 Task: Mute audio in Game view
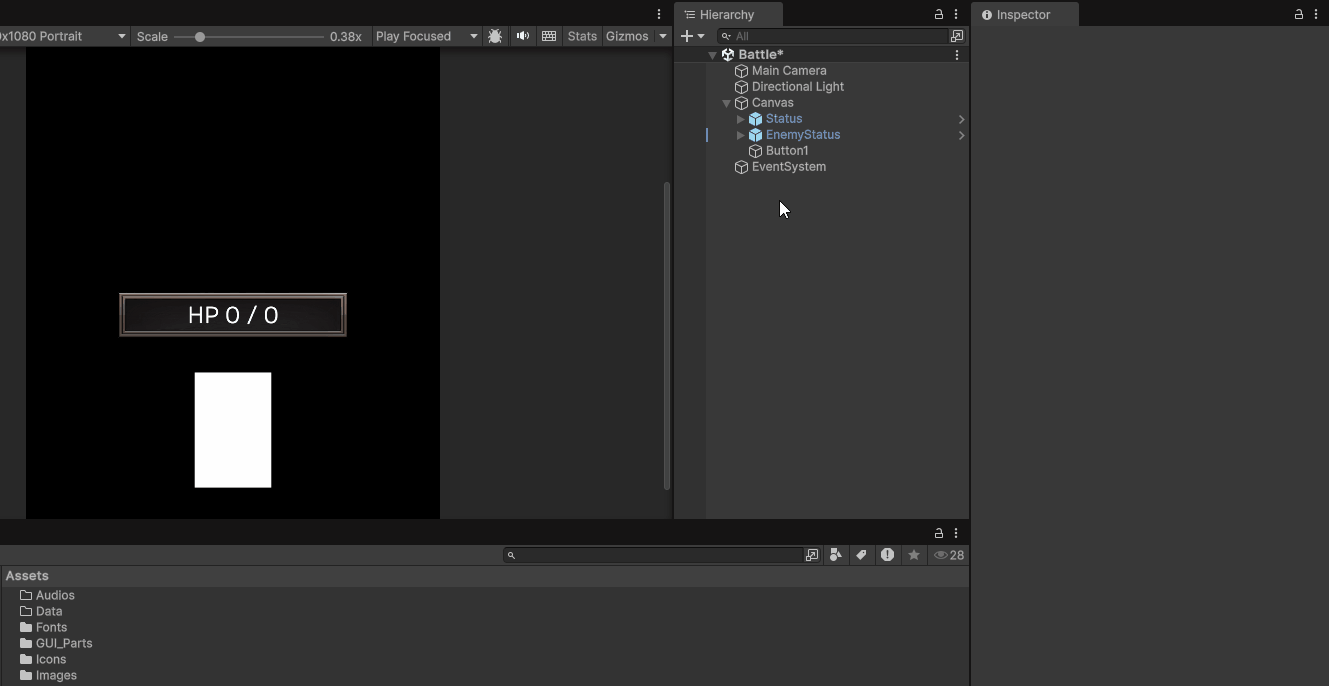pos(522,36)
